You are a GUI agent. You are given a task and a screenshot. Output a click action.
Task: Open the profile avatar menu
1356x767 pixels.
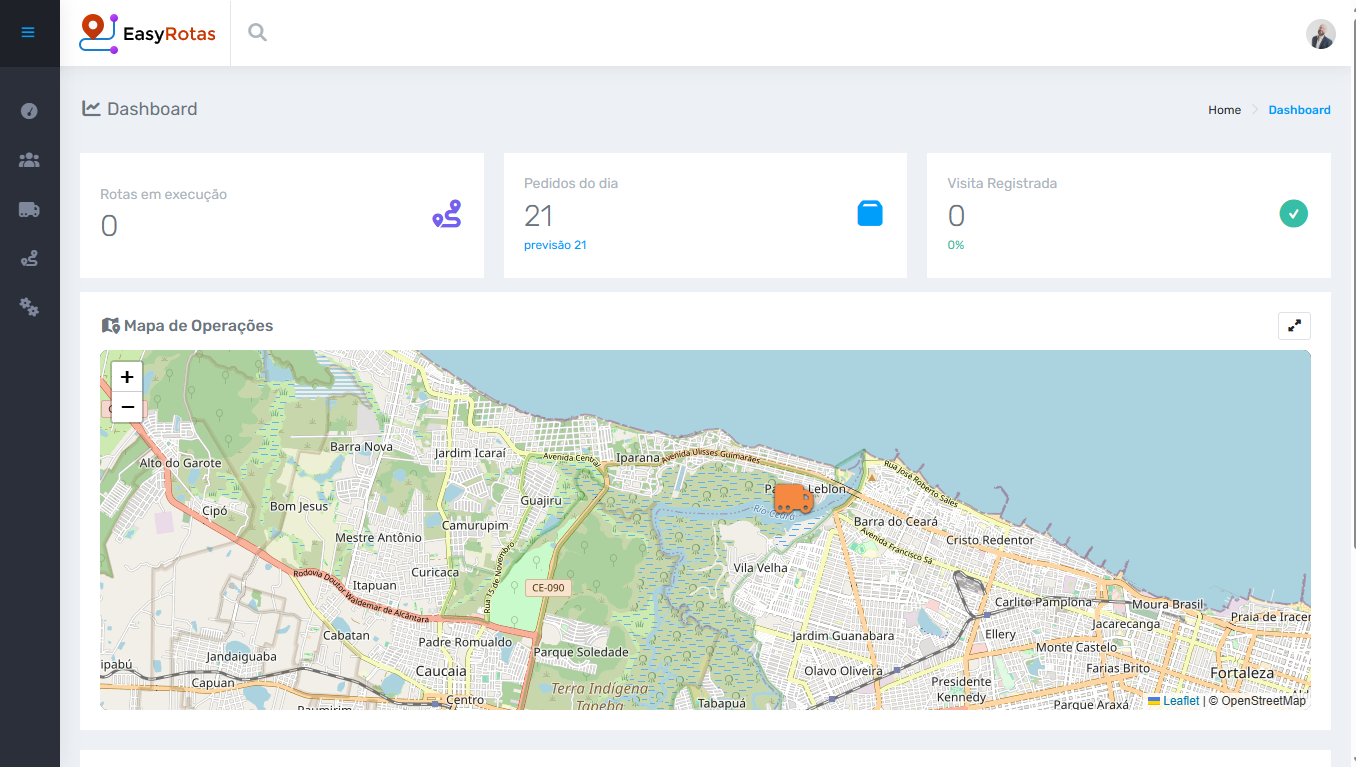pos(1321,33)
